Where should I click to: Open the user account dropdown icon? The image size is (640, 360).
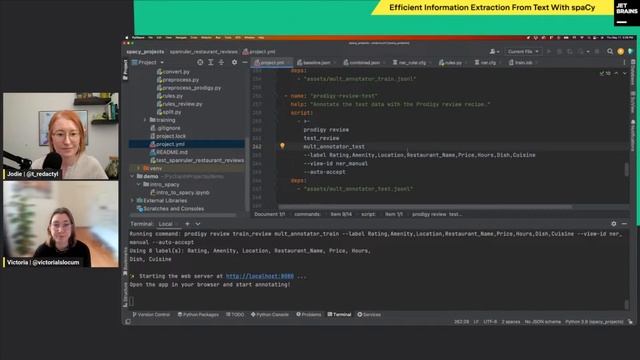click(494, 51)
